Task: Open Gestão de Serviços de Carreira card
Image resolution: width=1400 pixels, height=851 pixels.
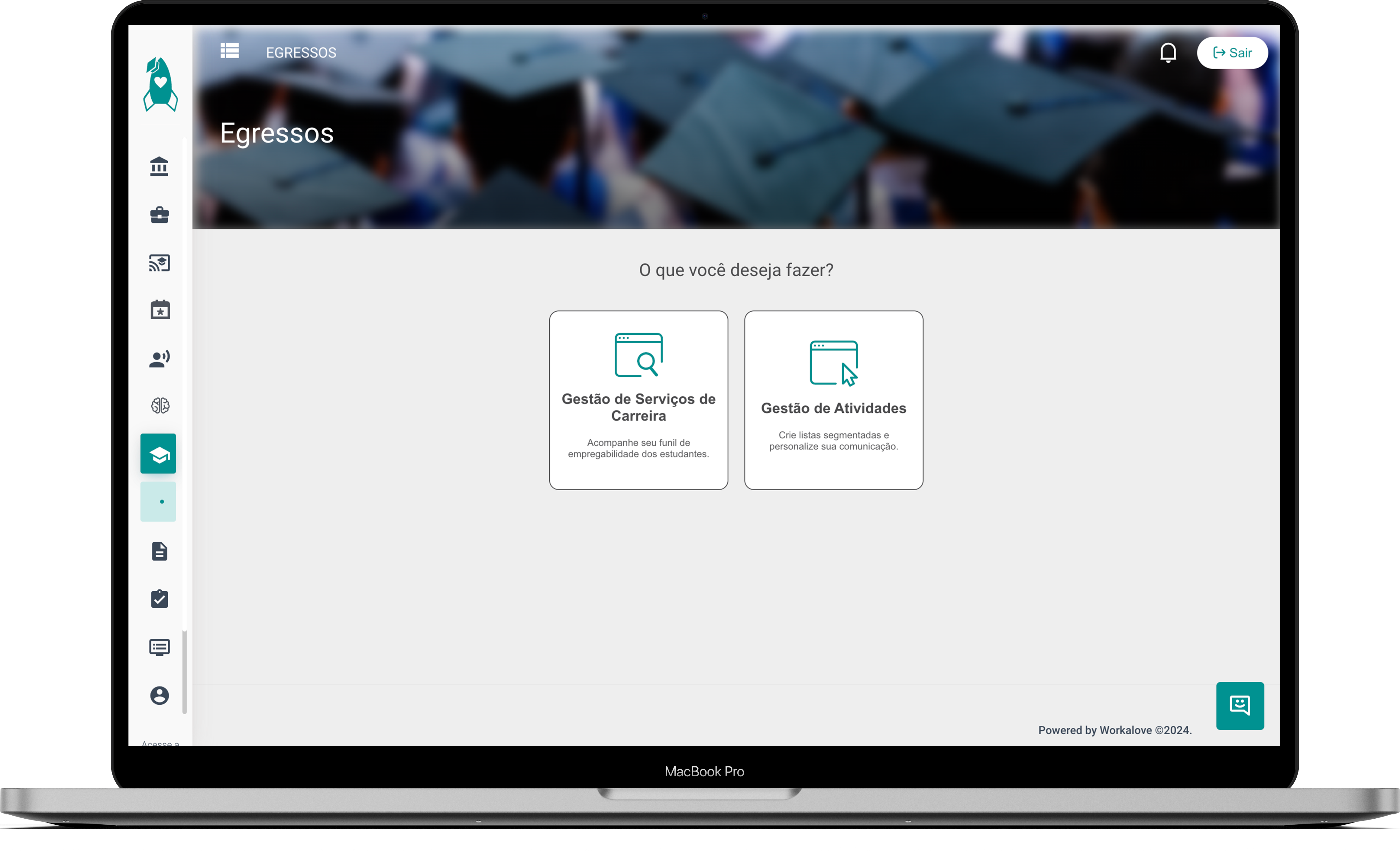Action: pyautogui.click(x=638, y=400)
